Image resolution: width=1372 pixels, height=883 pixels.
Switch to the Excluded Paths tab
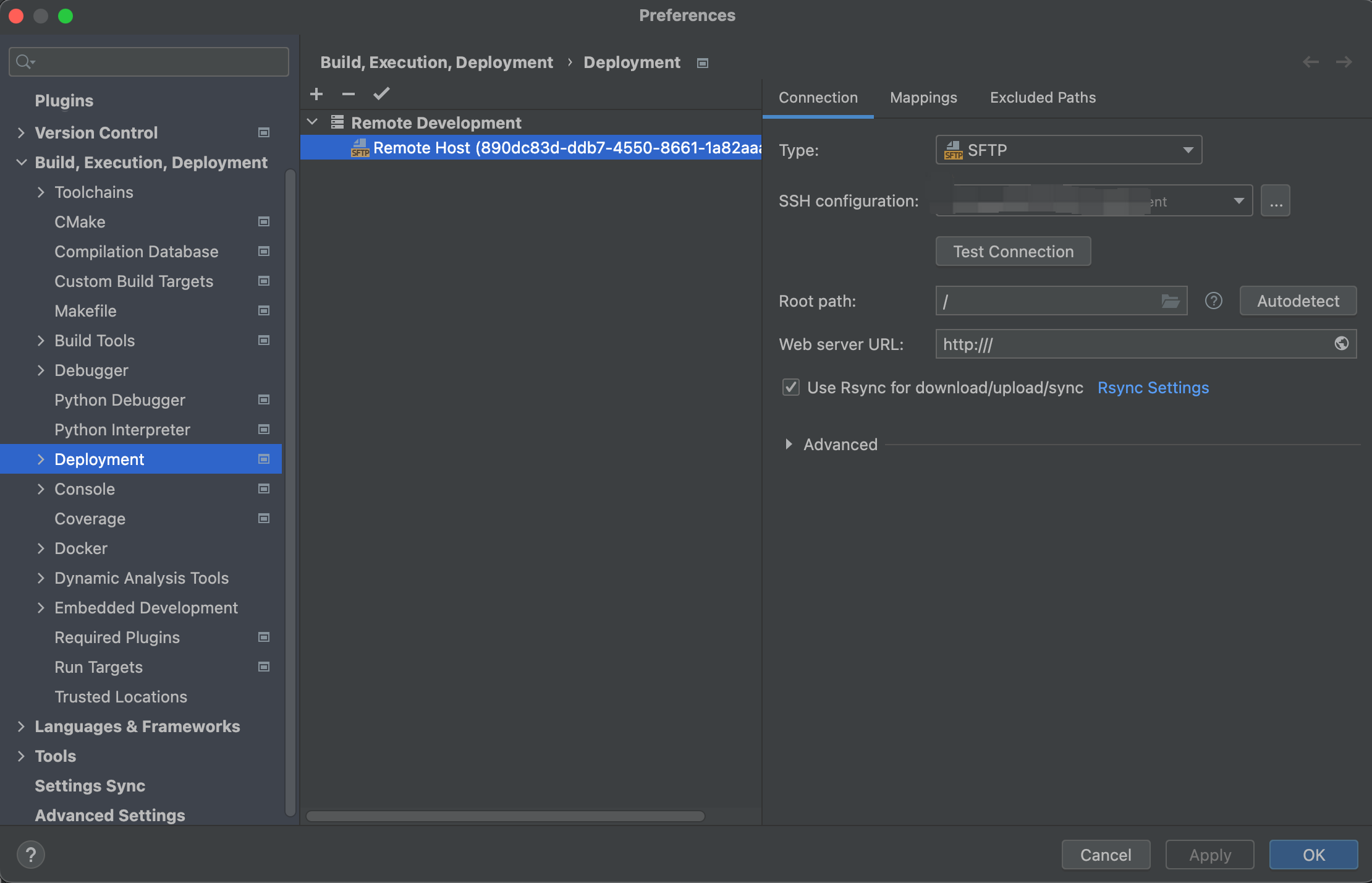click(x=1043, y=98)
